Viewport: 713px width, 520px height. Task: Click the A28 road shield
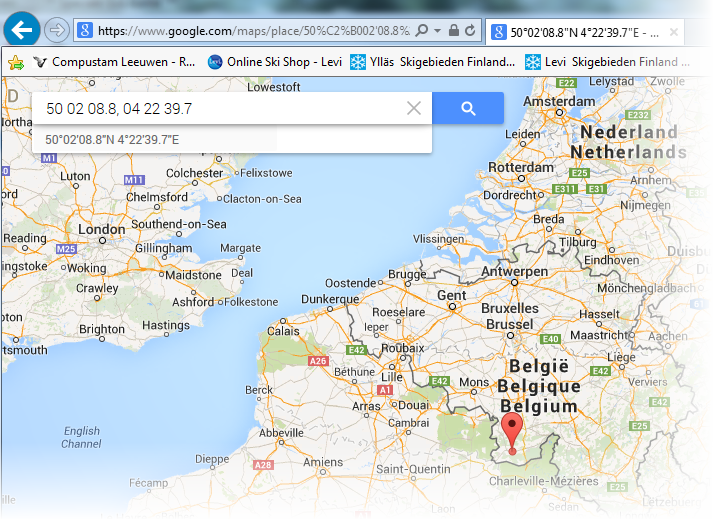tap(263, 465)
